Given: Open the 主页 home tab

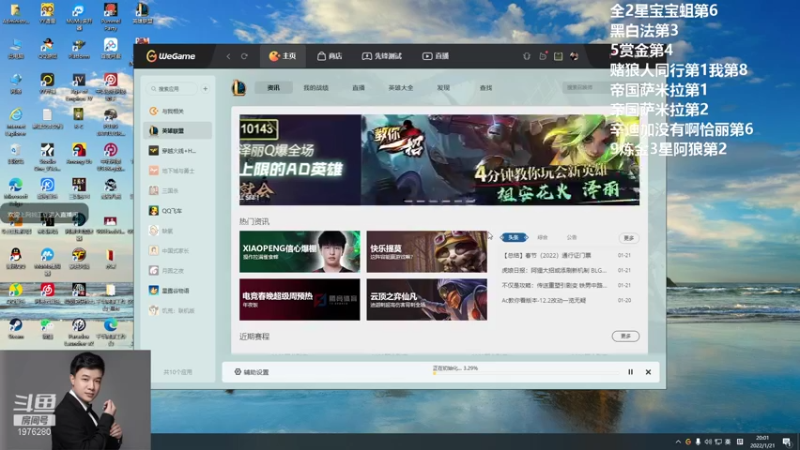Looking at the screenshot, I should pos(283,56).
